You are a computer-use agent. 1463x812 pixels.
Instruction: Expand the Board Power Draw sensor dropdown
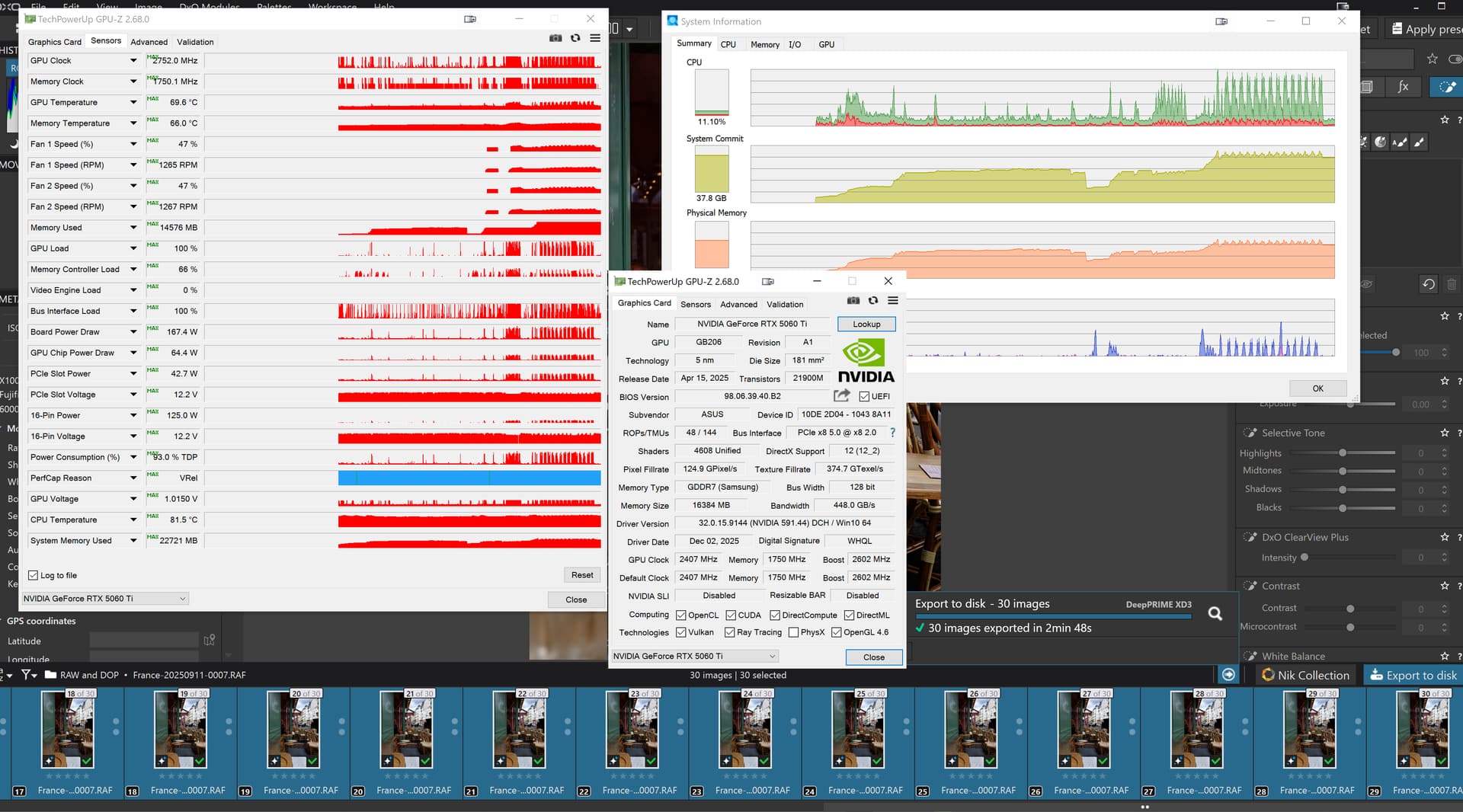[133, 332]
